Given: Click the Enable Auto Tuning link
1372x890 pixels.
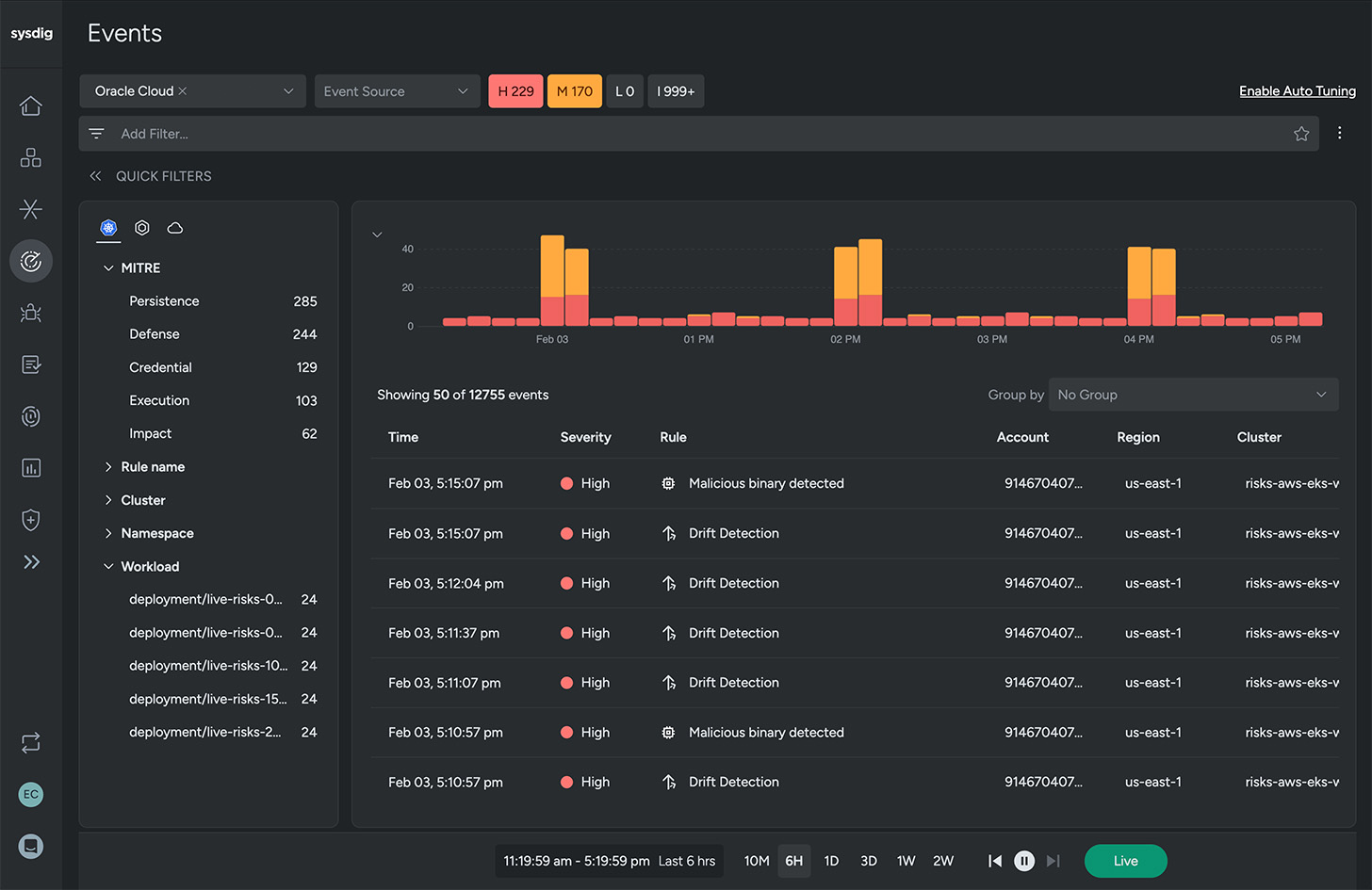Looking at the screenshot, I should 1298,90.
